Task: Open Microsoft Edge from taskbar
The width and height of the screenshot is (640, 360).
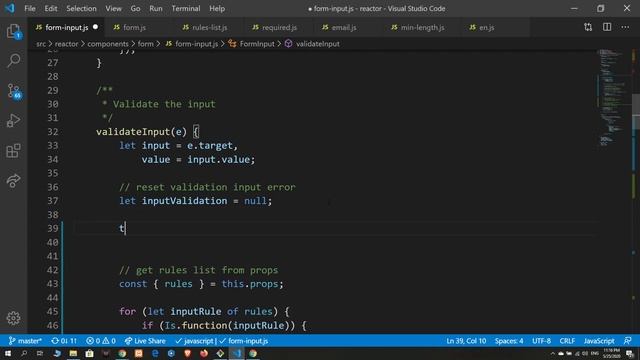Action: 155,353
